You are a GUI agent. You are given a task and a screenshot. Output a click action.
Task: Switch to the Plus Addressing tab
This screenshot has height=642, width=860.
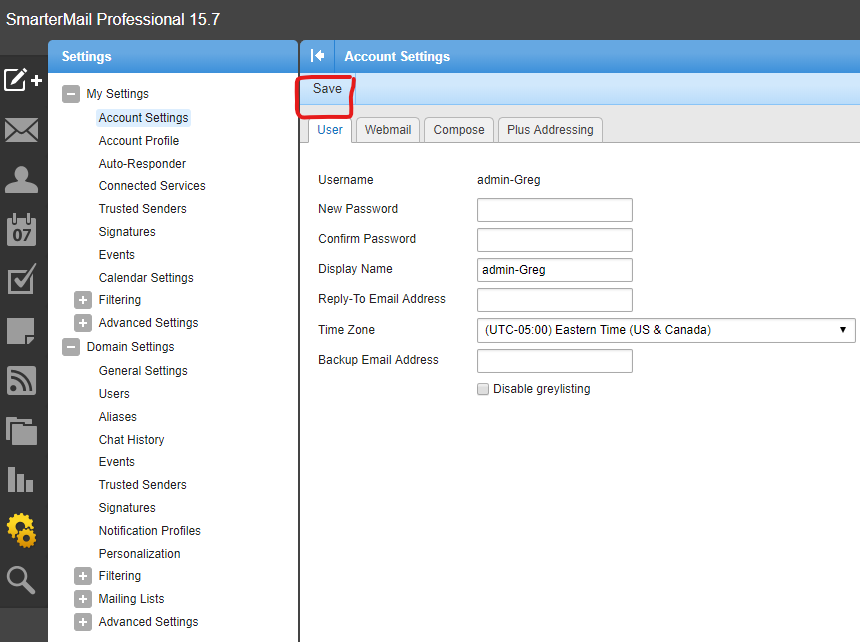[x=550, y=130]
